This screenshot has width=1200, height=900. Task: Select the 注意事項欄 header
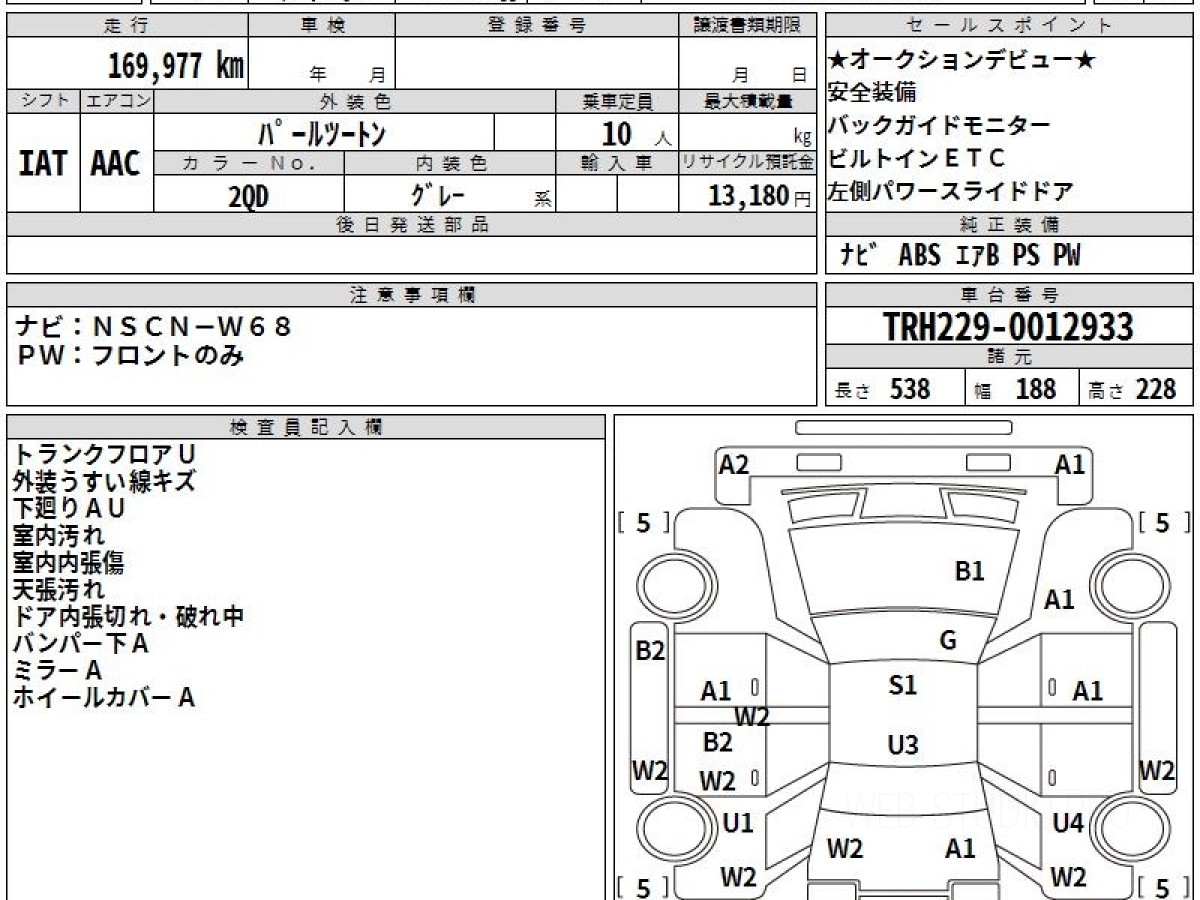[412, 295]
